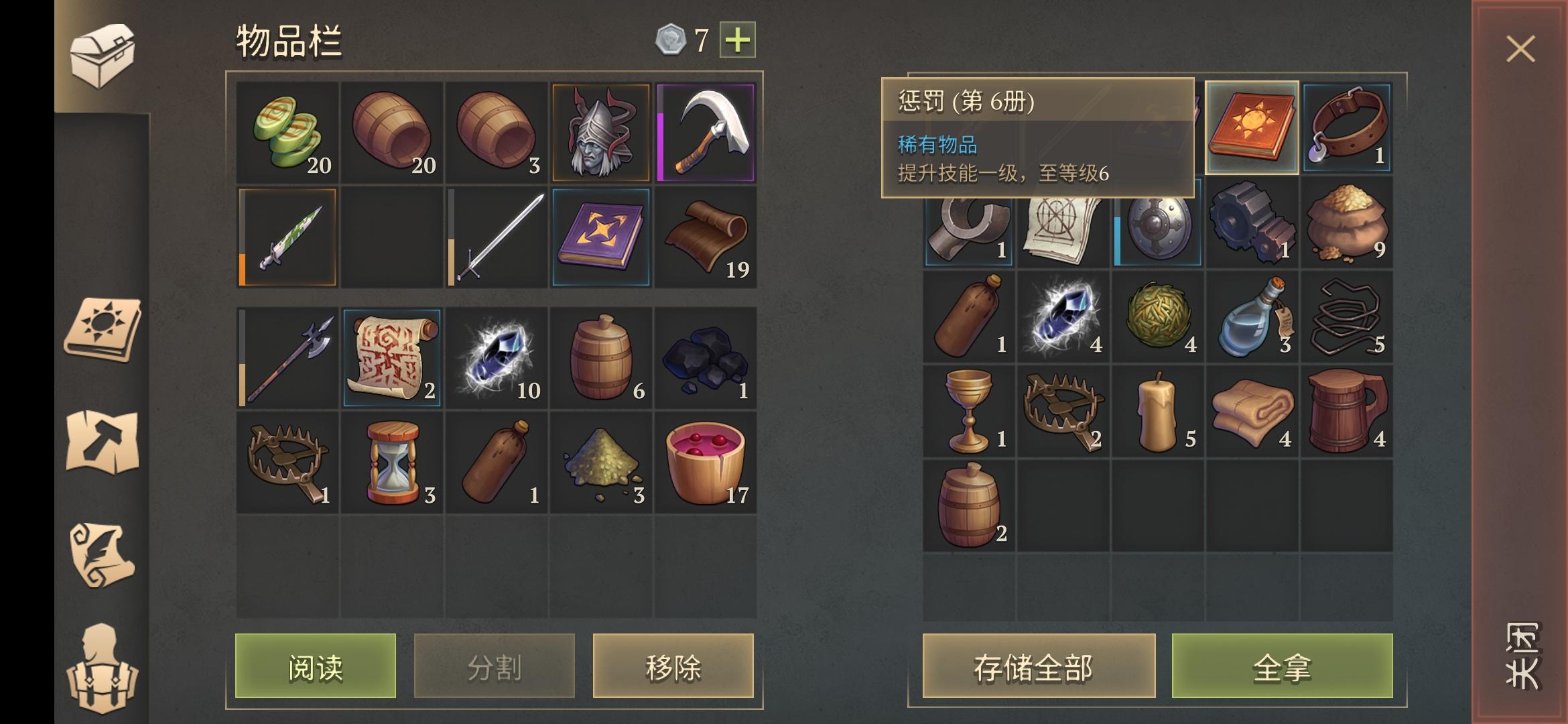Viewport: 1568px width, 724px height.
Task: Click the 阅读 read button
Action: click(316, 666)
